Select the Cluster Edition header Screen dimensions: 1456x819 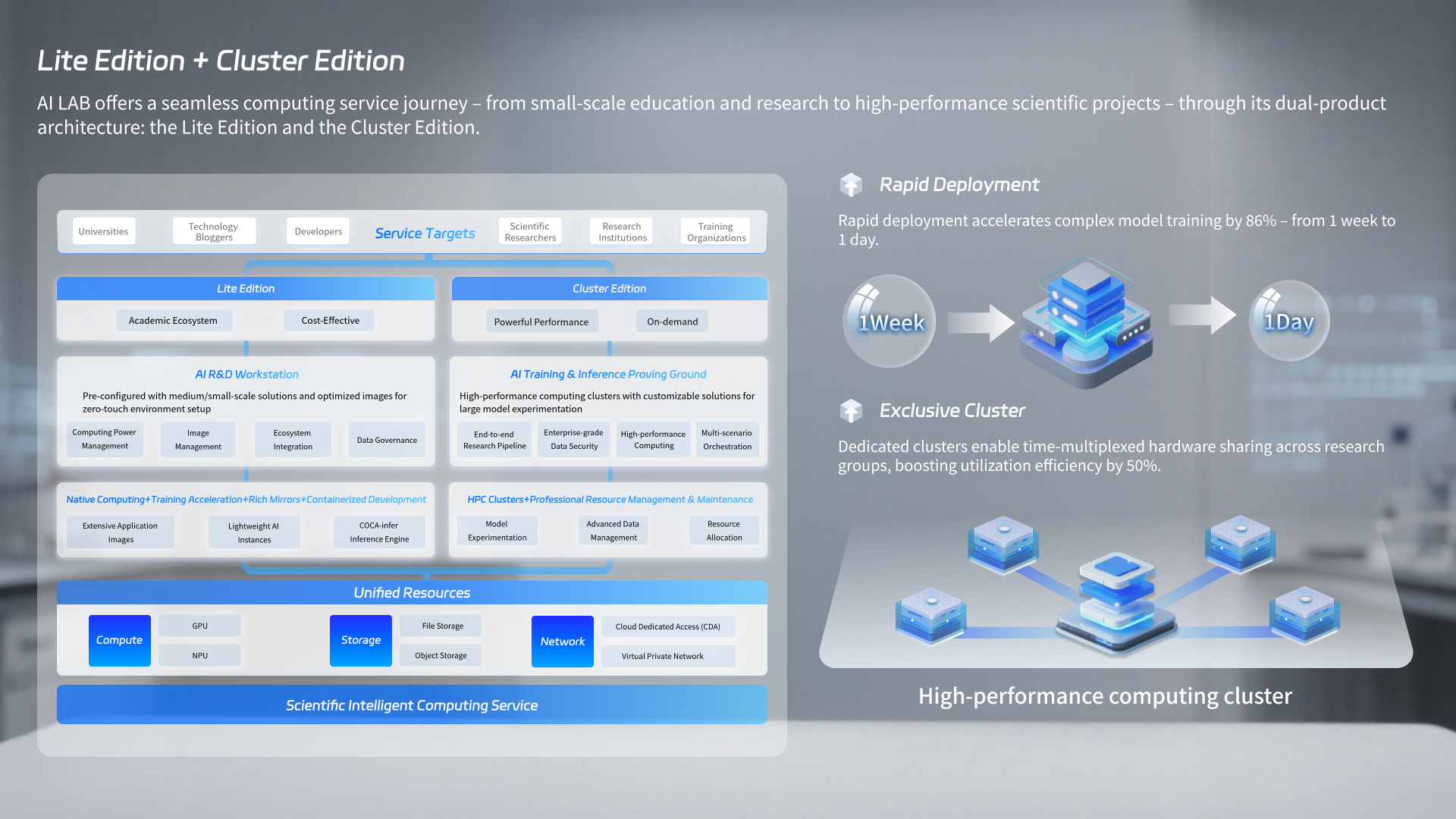[609, 288]
